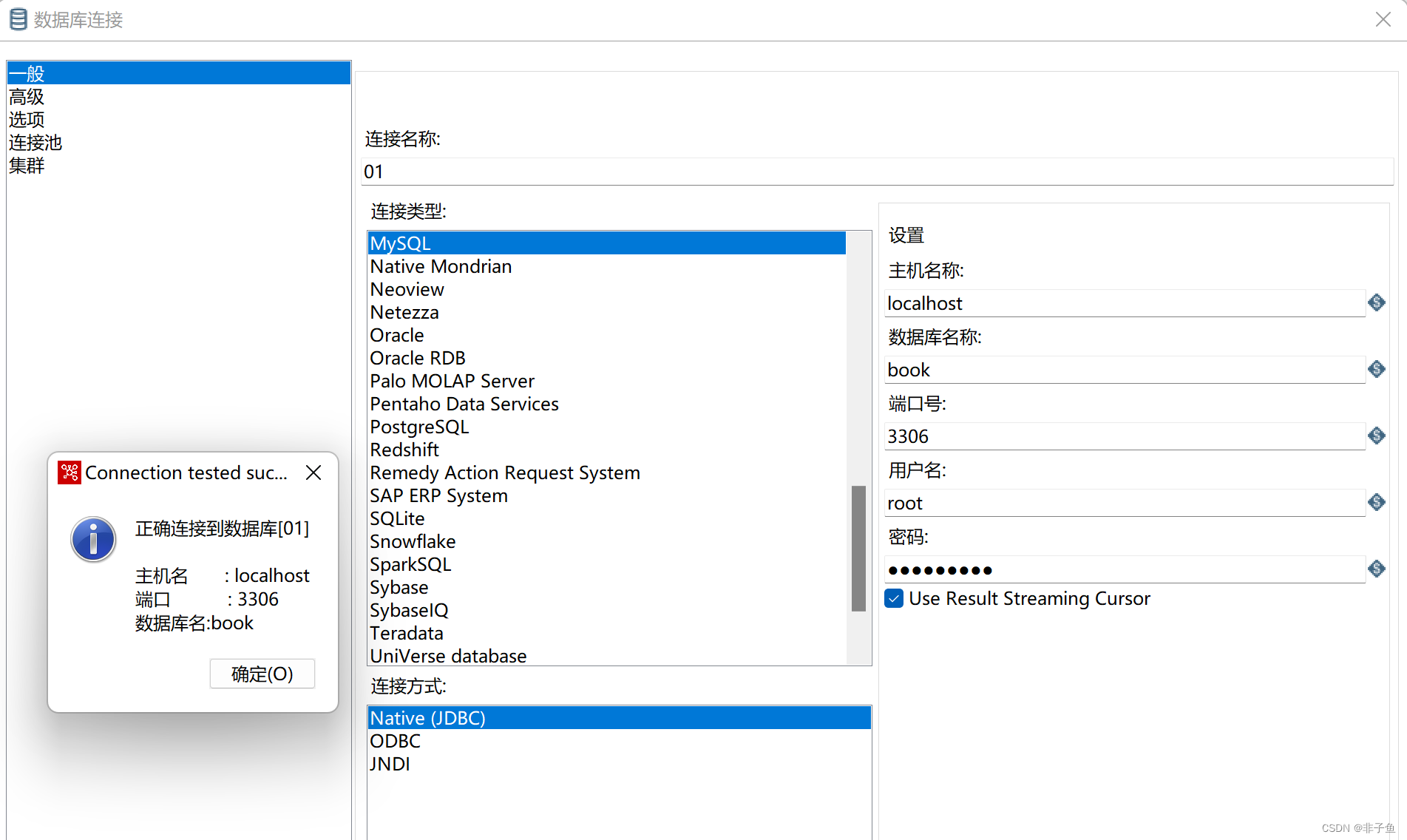
Task: Click the Kettle icon in popup title bar
Action: [x=69, y=472]
